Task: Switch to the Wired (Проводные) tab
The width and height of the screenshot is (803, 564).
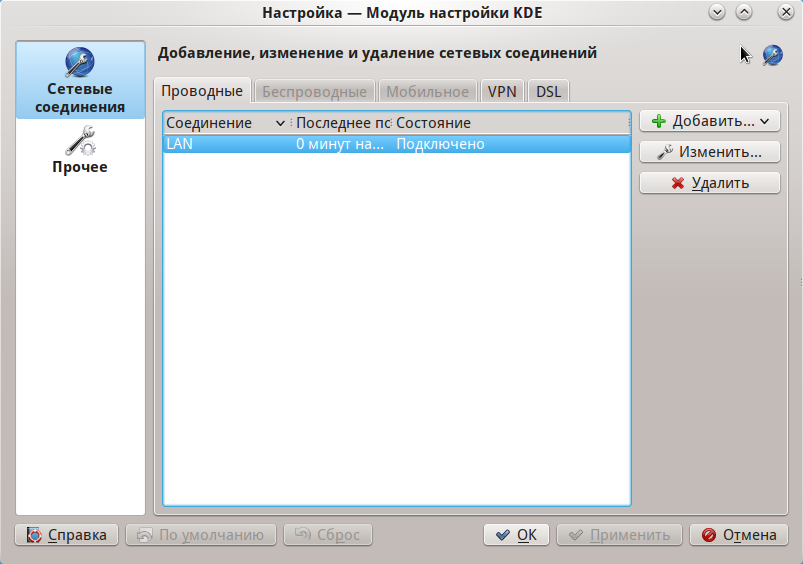Action: pos(203,91)
